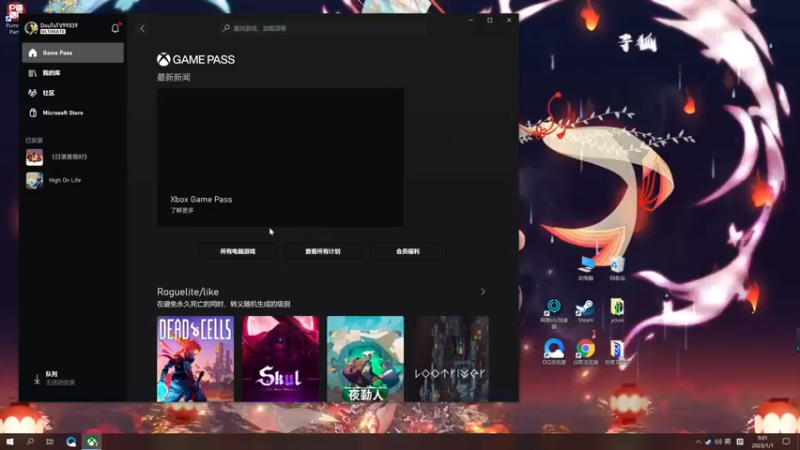Open the action center notification icon
800x450 pixels.
click(x=786, y=442)
